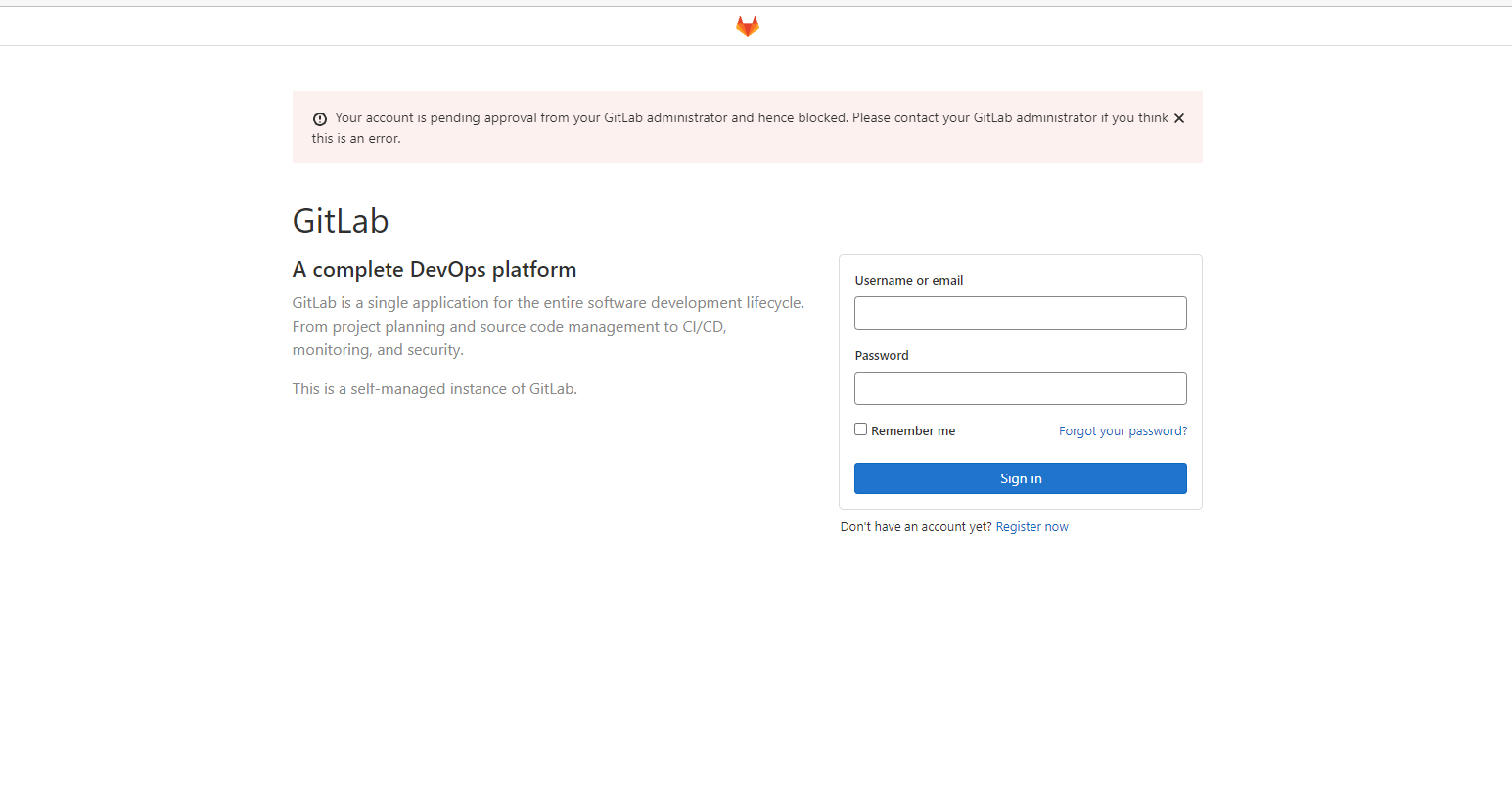Enable the Remember me checkbox
Screen dimensions: 1512x812
pyautogui.click(x=860, y=429)
